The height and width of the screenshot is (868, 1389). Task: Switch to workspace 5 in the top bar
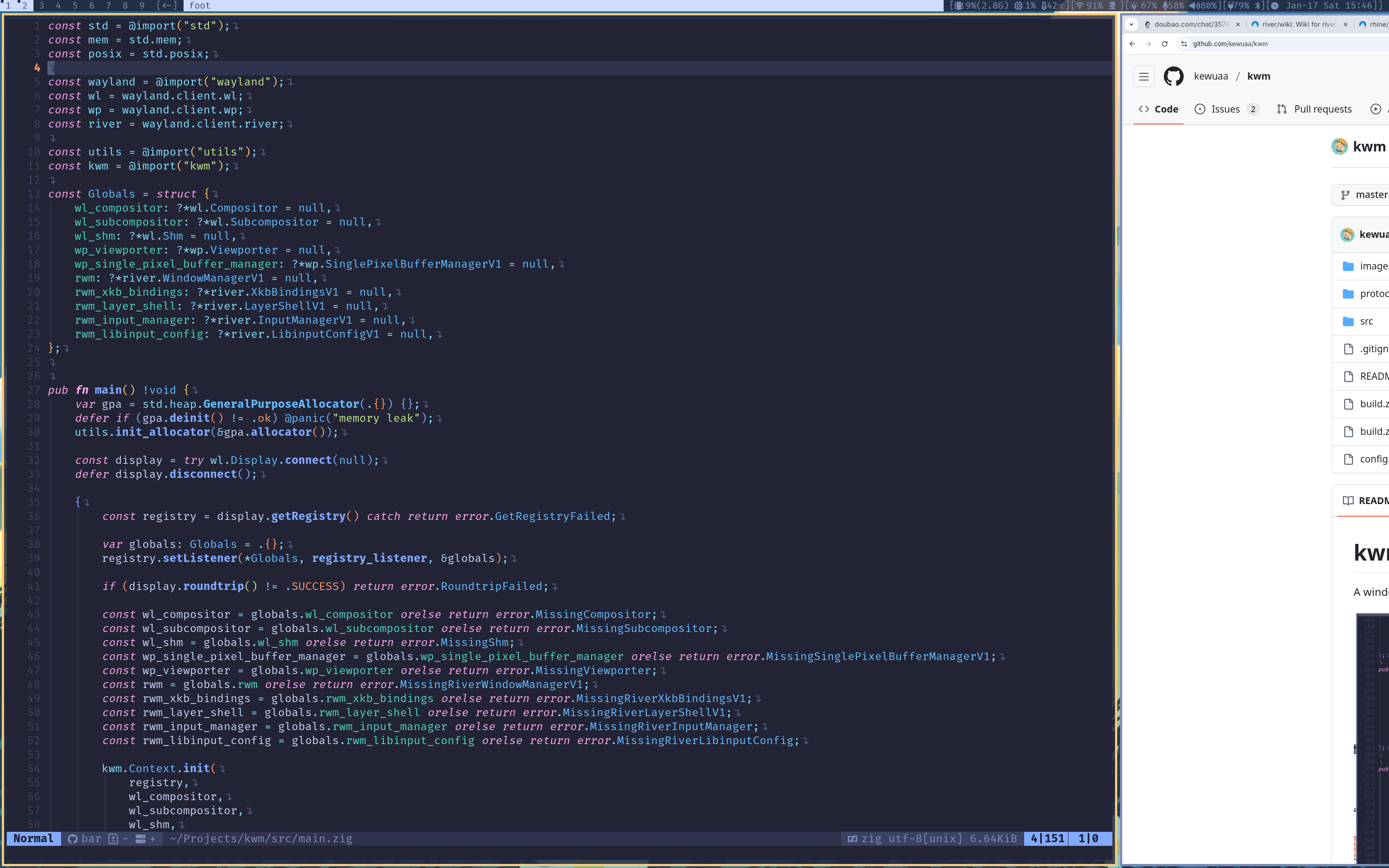pyautogui.click(x=75, y=5)
